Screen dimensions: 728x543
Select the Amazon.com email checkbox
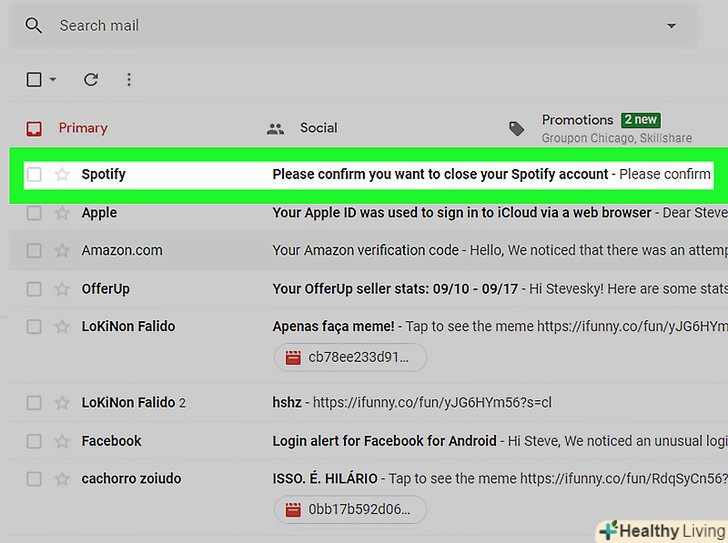tap(34, 251)
